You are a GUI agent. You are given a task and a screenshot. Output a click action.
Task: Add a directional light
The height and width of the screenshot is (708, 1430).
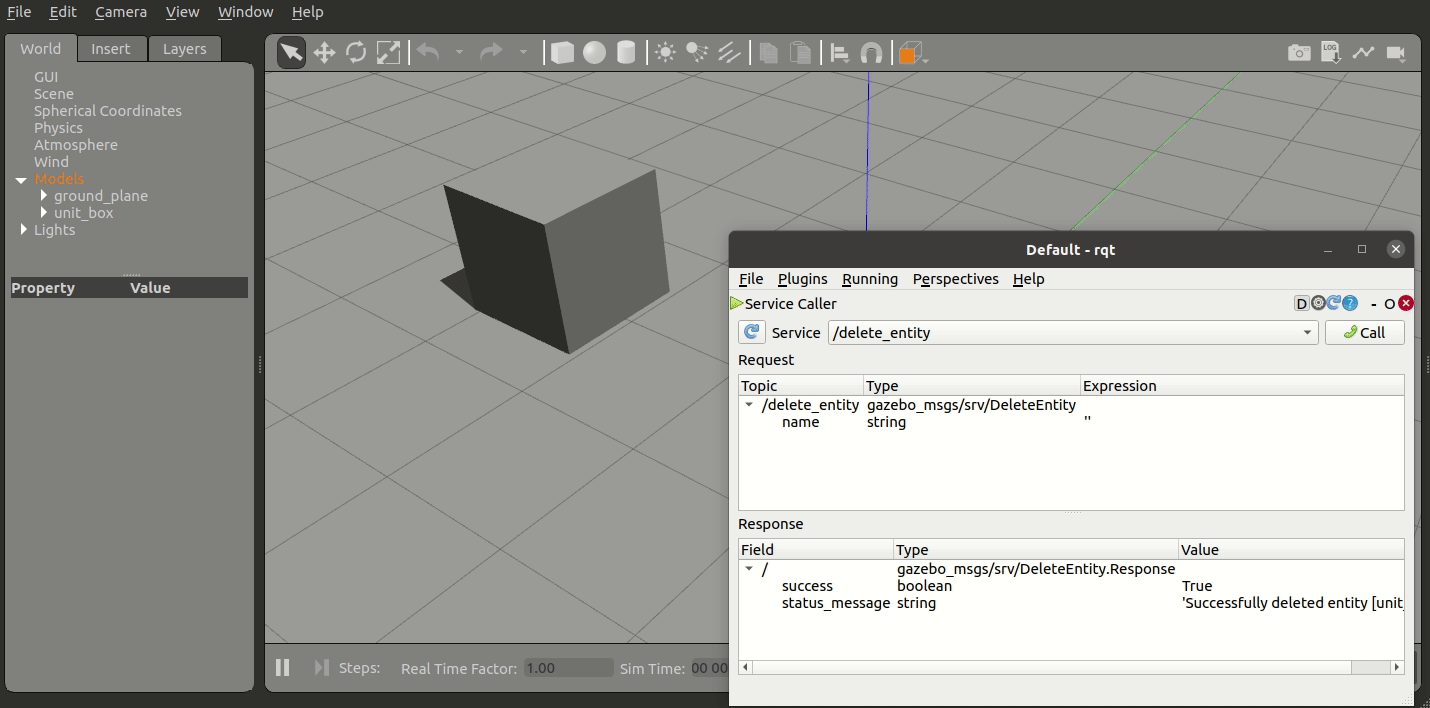[x=729, y=52]
